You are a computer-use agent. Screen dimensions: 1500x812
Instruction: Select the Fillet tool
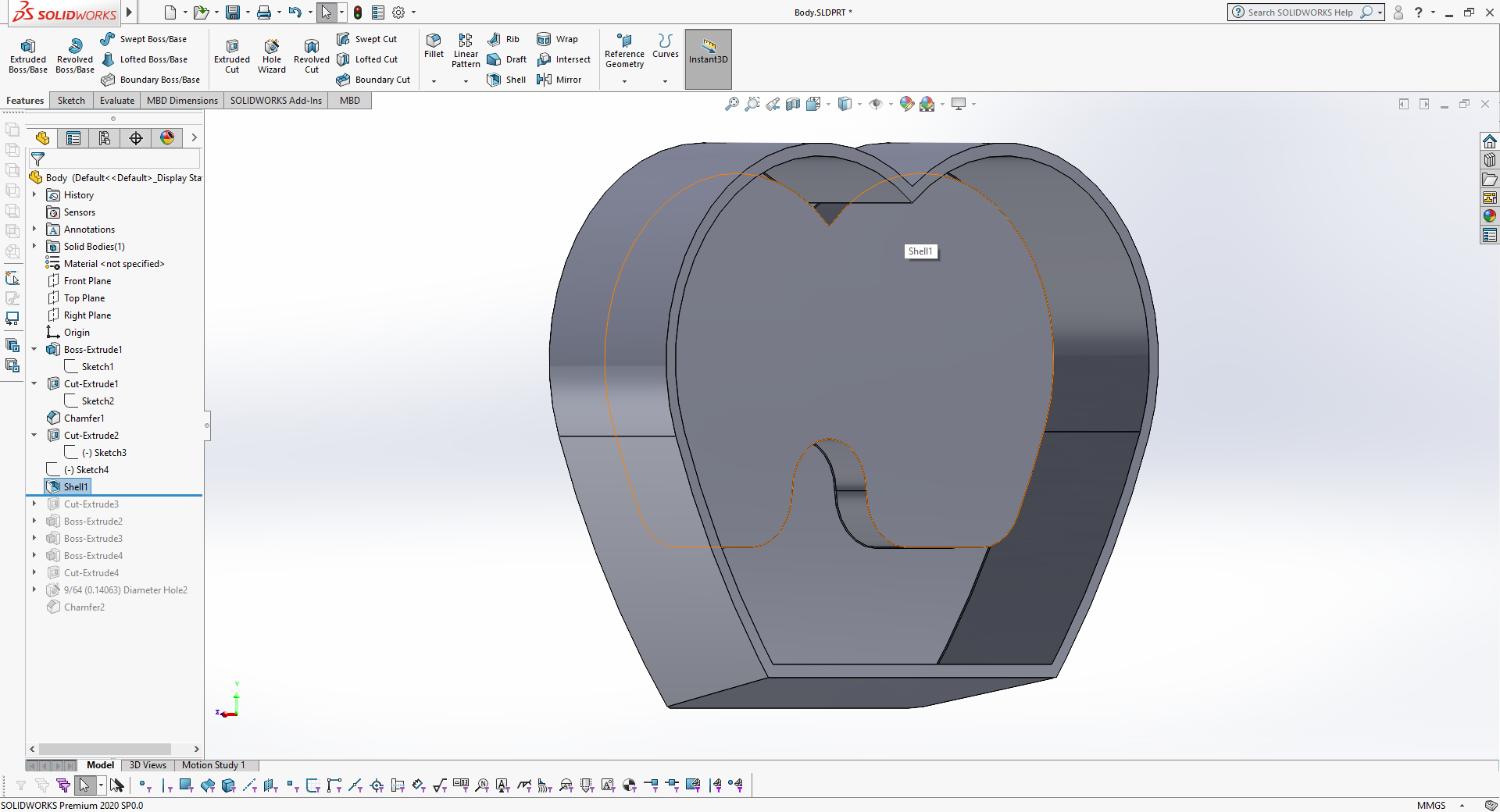coord(434,45)
